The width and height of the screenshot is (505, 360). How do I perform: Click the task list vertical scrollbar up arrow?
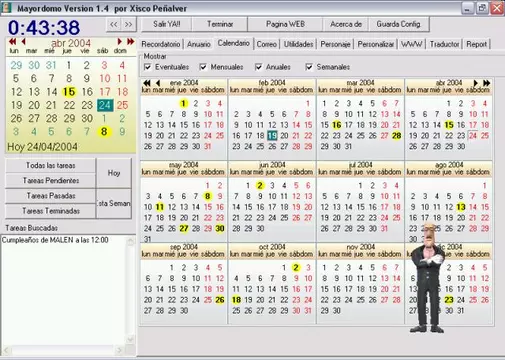(130, 241)
